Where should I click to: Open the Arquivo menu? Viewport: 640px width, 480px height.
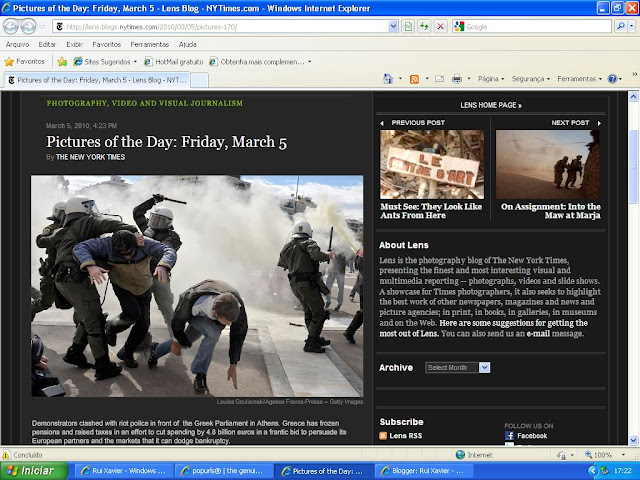17,44
